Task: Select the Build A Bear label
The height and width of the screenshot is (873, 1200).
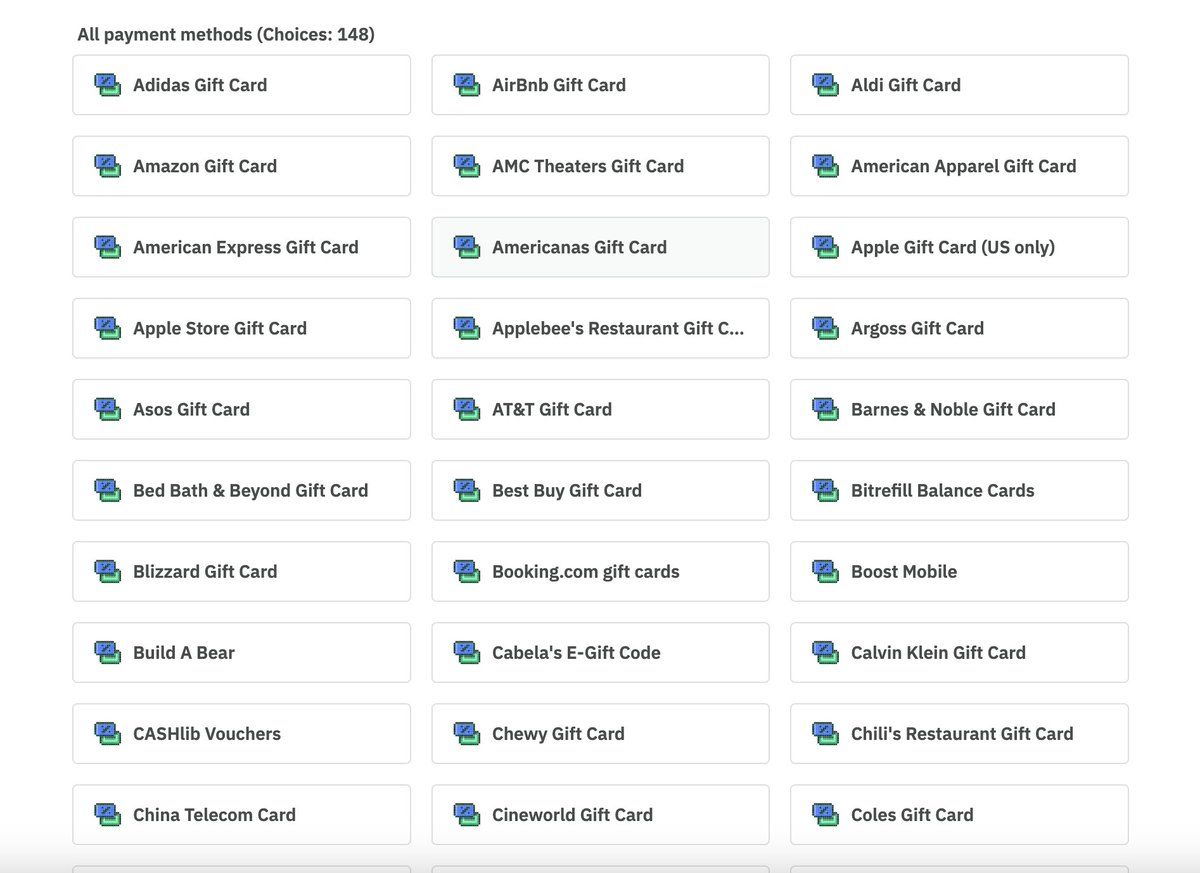Action: coord(184,652)
